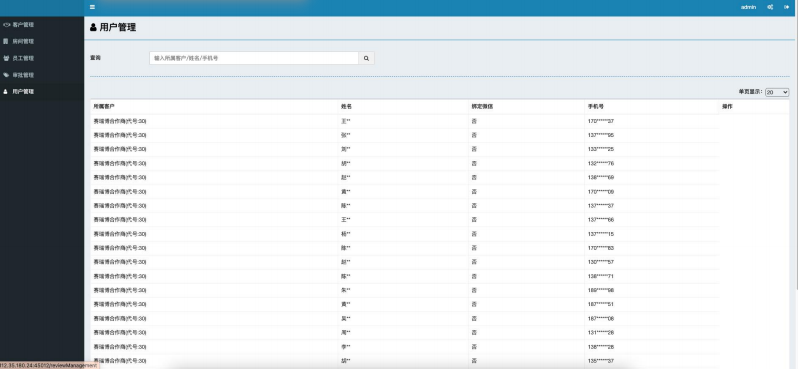Image resolution: width=798 pixels, height=369 pixels.
Task: Click the magnifier search button
Action: tap(366, 59)
